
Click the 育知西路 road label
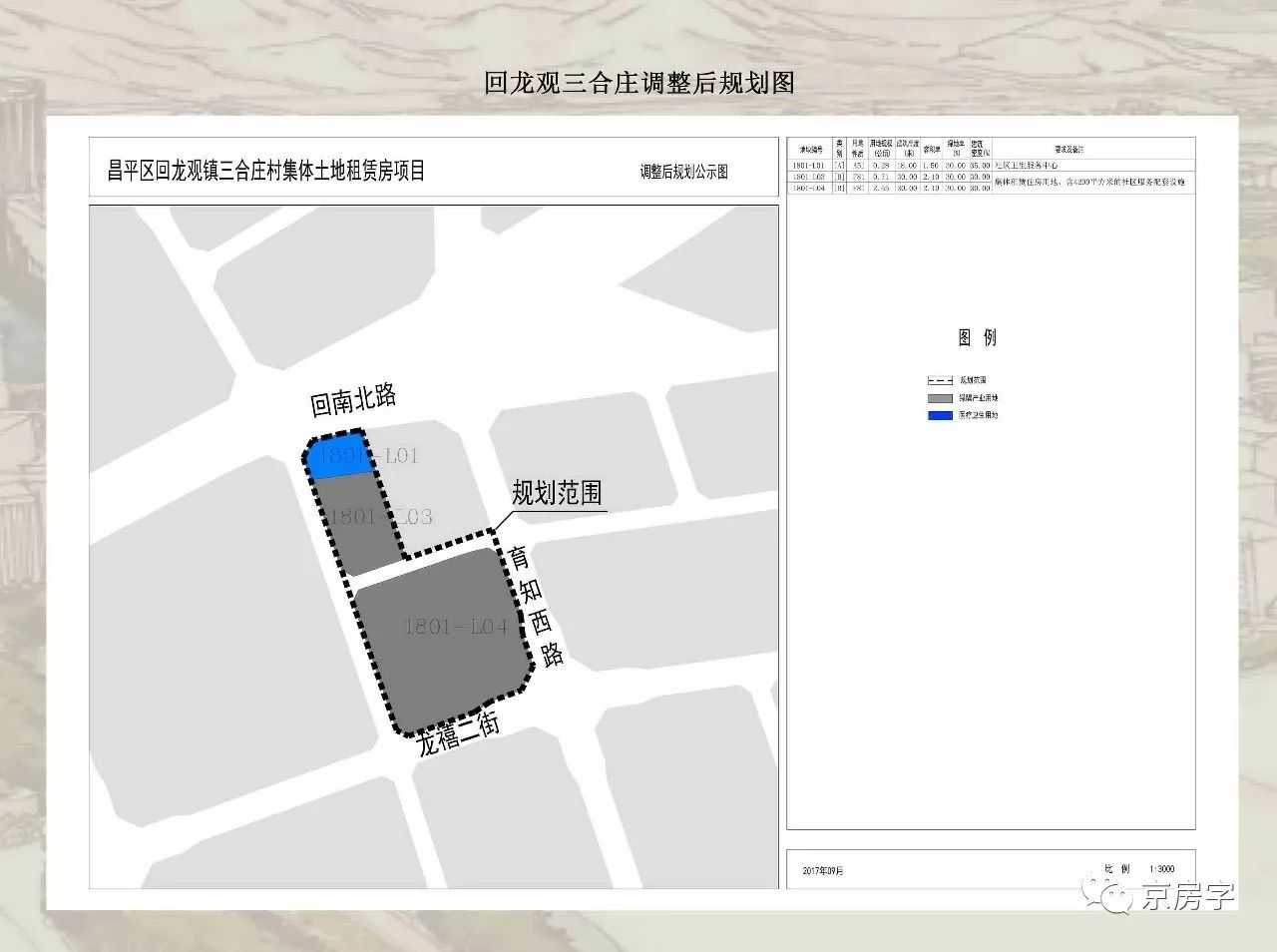pyautogui.click(x=537, y=605)
